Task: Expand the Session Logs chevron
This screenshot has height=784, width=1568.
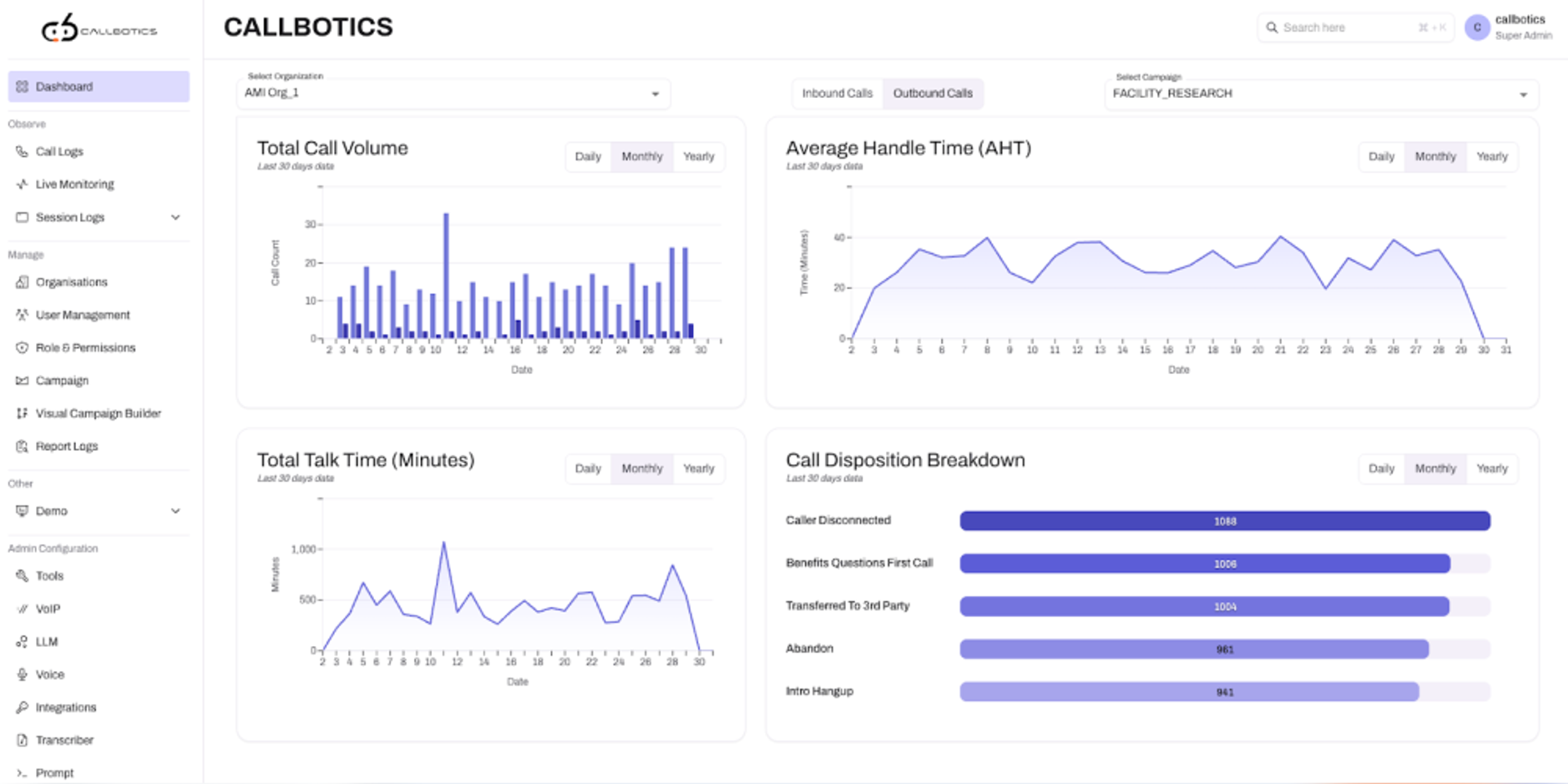Action: (176, 217)
